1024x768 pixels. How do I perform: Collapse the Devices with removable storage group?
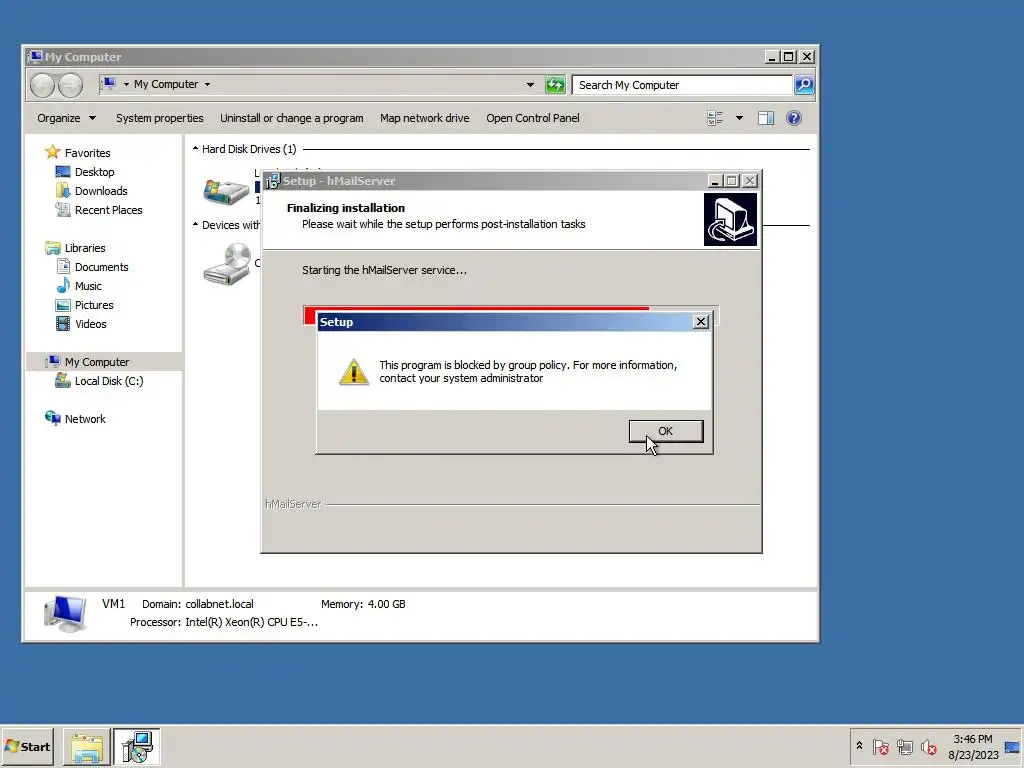pyautogui.click(x=195, y=225)
